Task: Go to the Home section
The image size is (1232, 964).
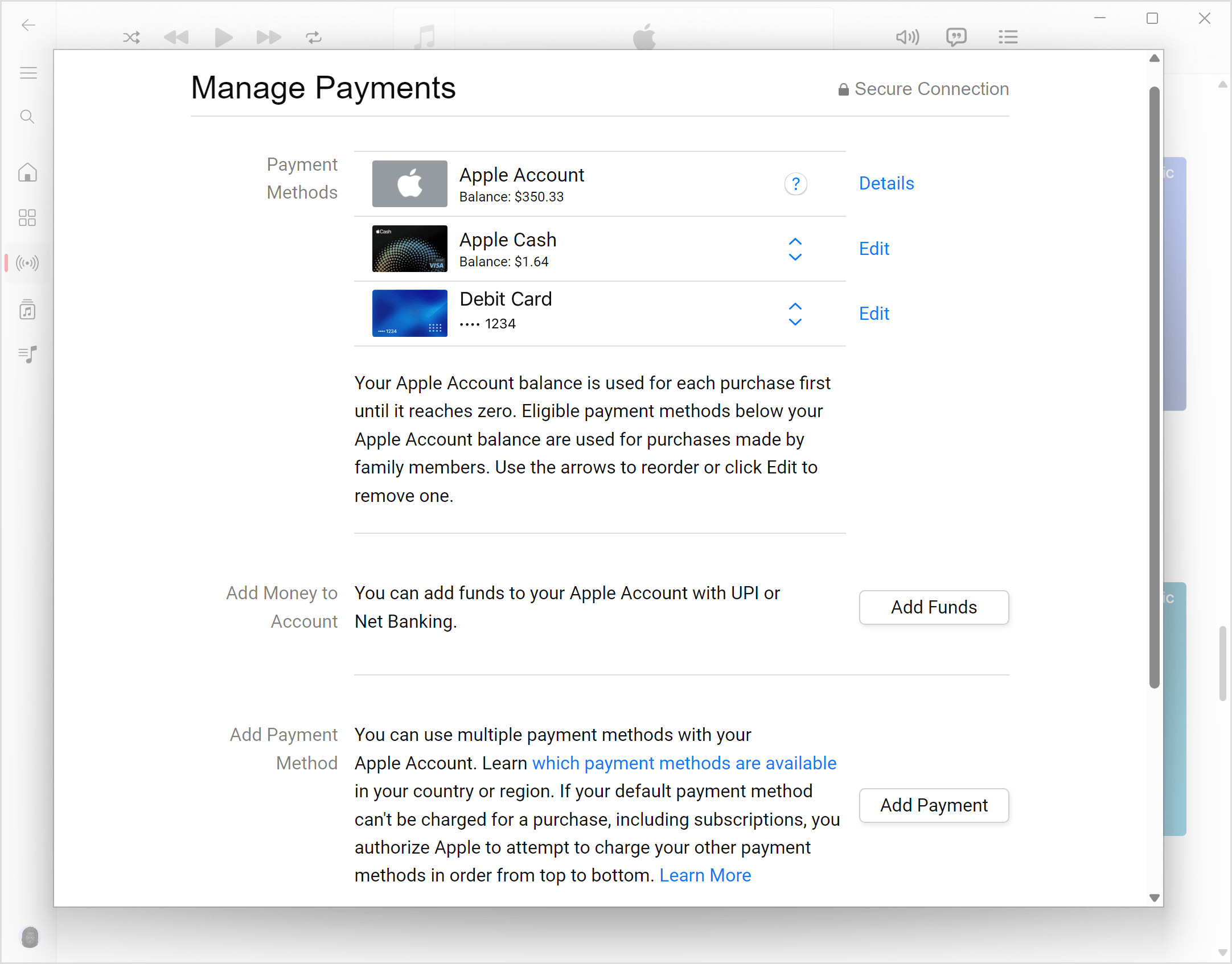Action: [x=27, y=172]
